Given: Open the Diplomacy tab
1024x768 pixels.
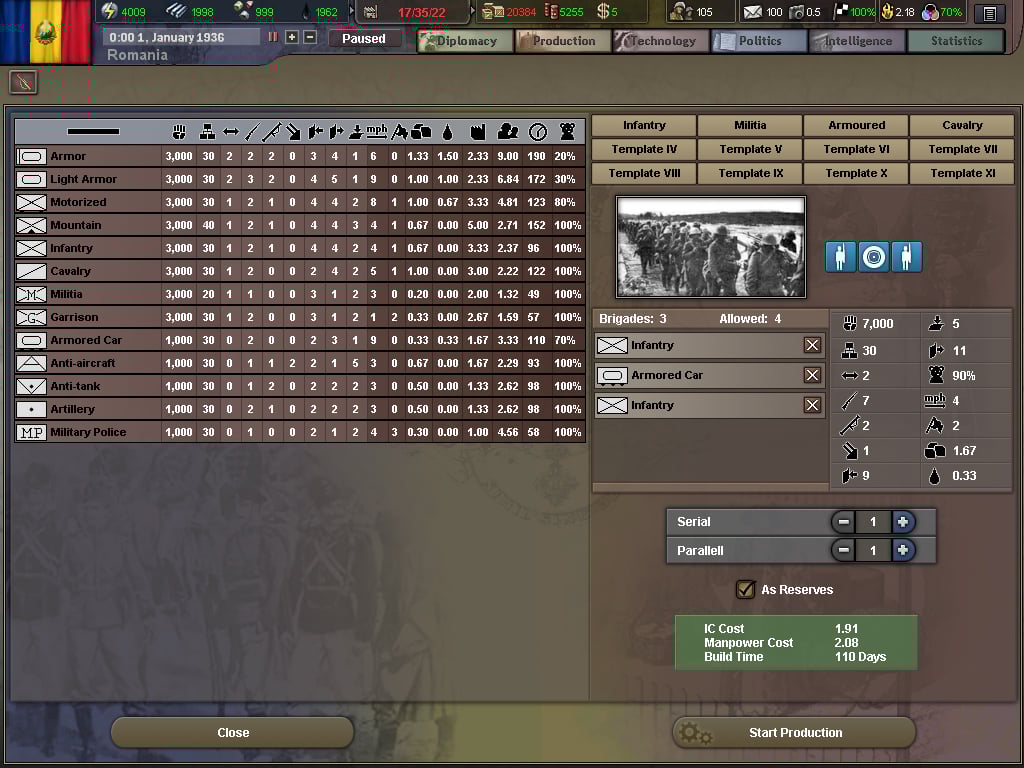Looking at the screenshot, I should [x=466, y=41].
